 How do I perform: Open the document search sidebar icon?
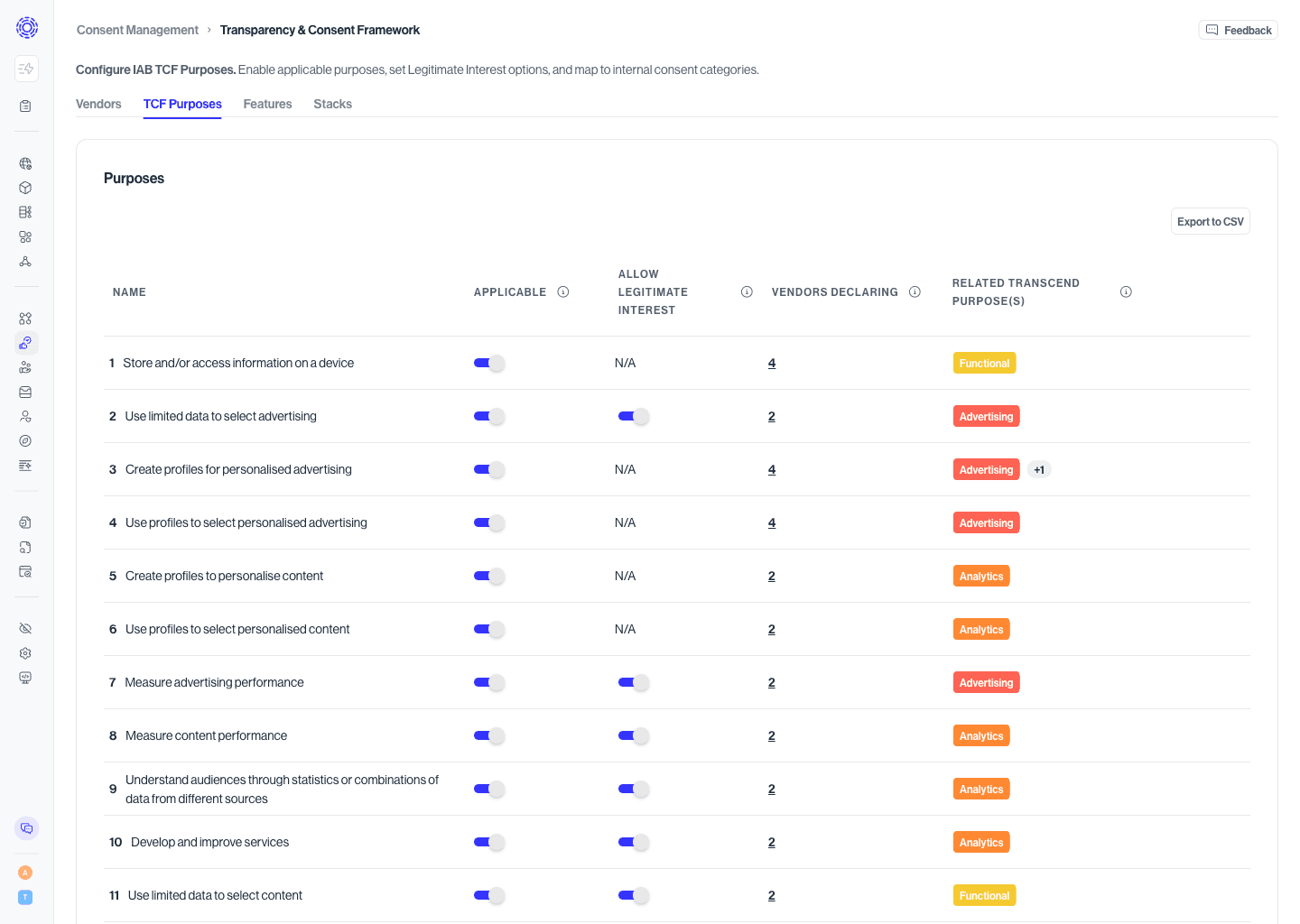point(25,547)
